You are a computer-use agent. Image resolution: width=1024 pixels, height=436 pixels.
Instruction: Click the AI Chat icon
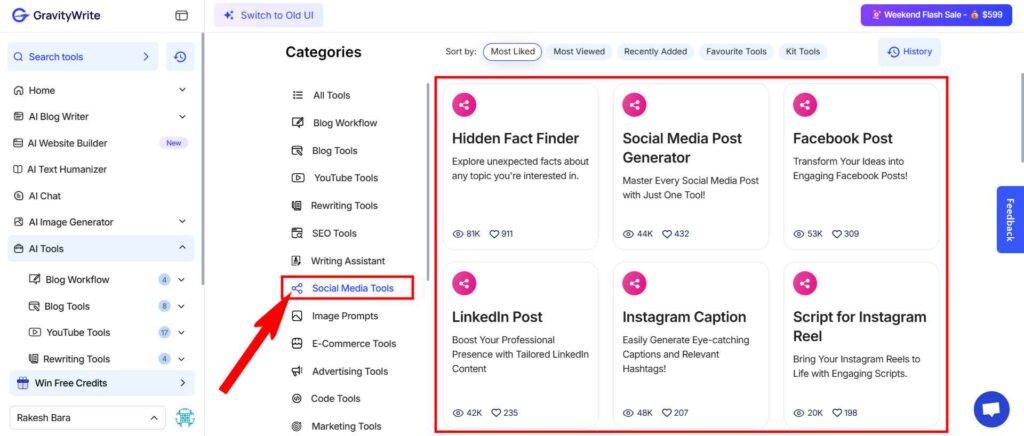click(18, 196)
